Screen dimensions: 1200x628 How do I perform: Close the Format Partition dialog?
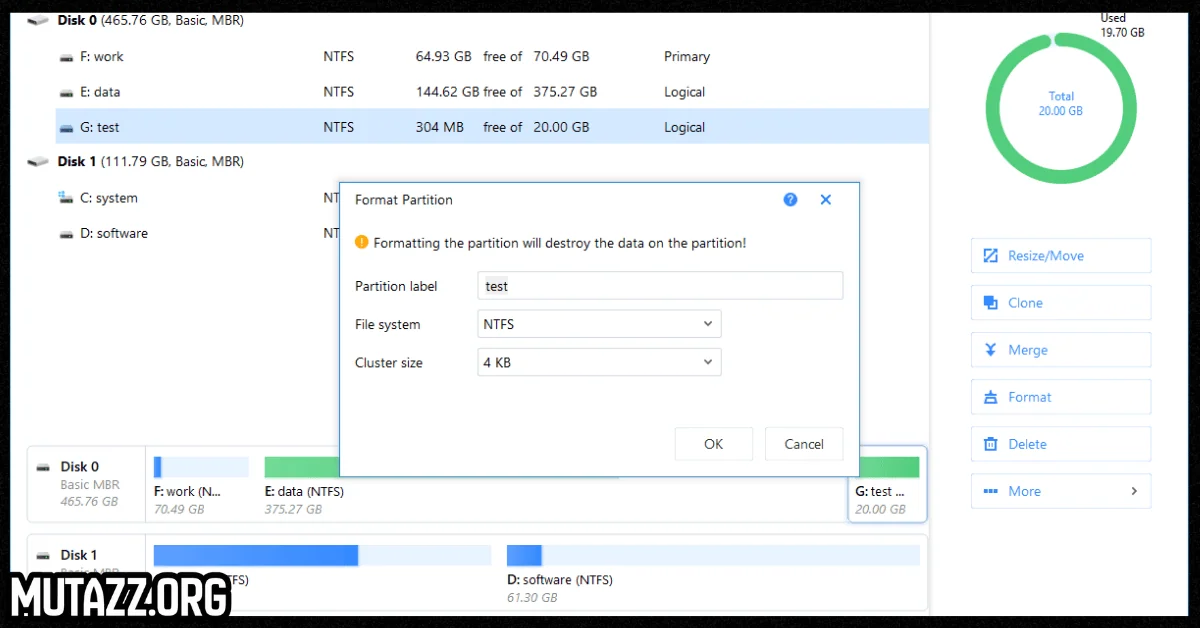pos(825,199)
